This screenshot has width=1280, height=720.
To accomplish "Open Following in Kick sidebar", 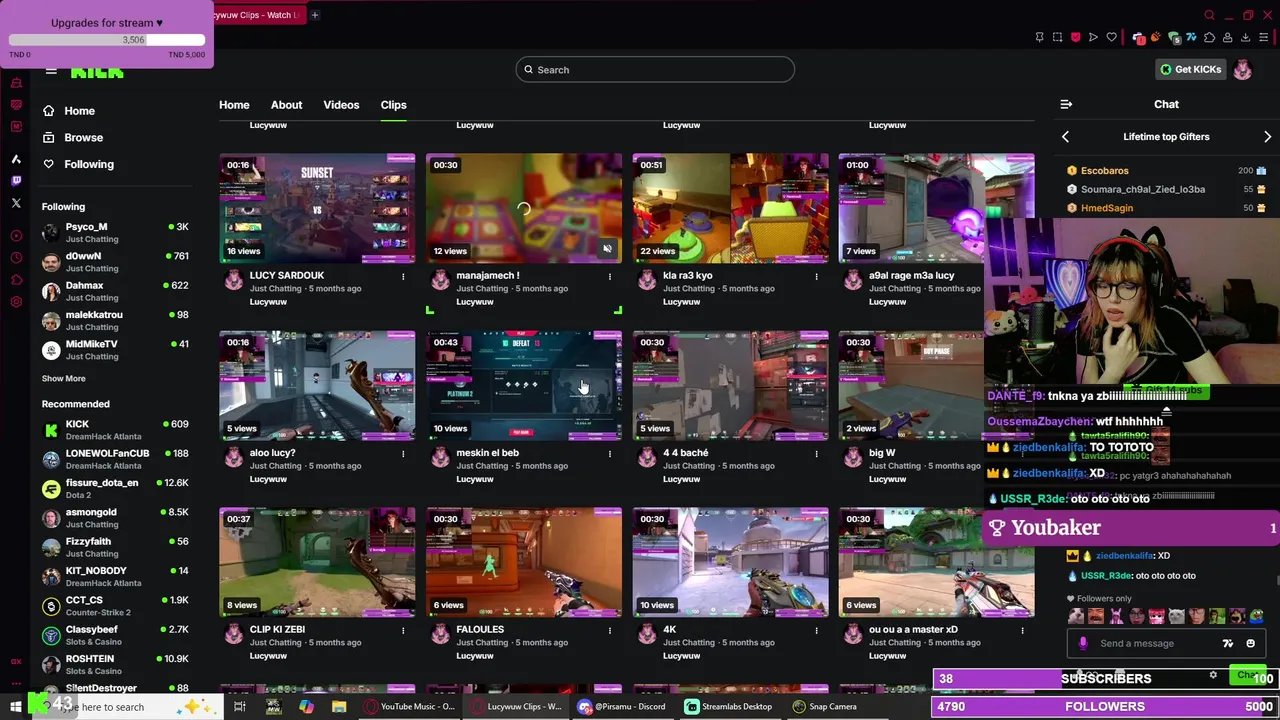I will (88, 164).
